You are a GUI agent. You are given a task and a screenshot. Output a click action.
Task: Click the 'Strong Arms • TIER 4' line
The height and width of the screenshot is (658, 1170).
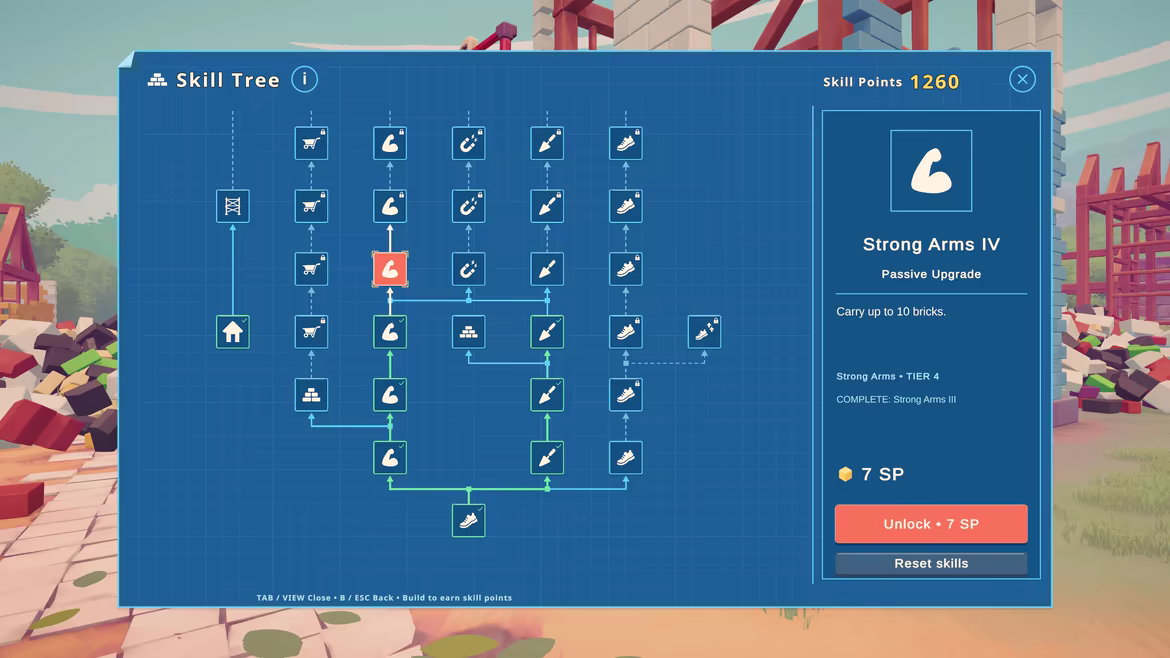887,376
